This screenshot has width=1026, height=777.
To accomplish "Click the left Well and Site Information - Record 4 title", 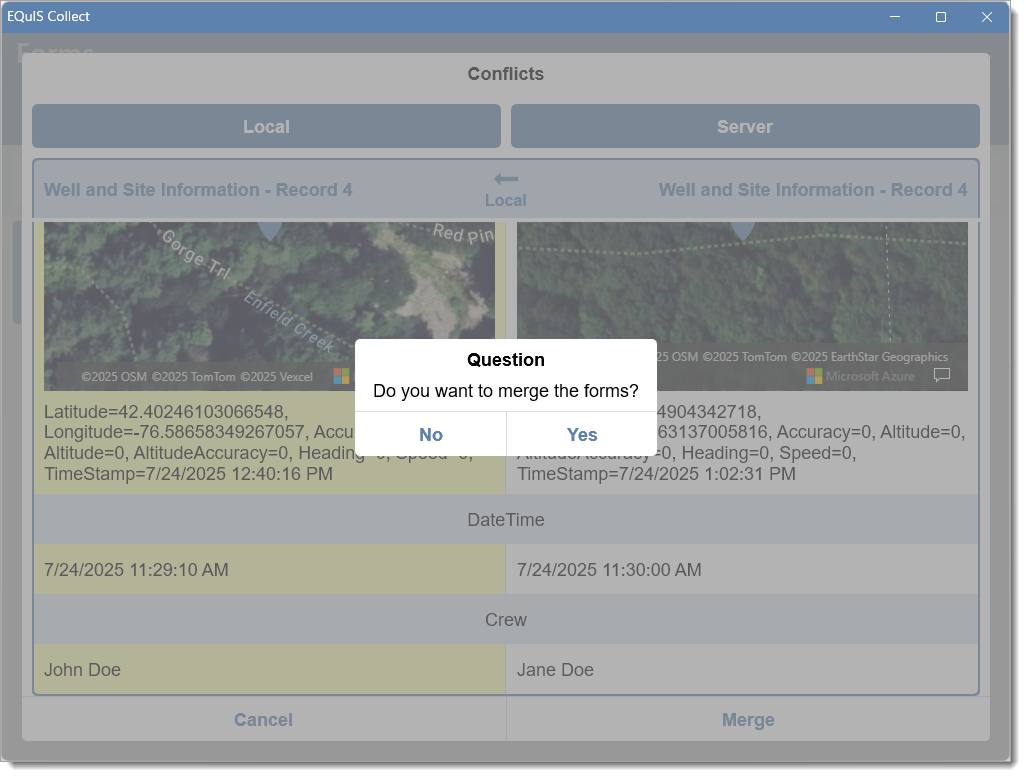I will click(x=198, y=190).
